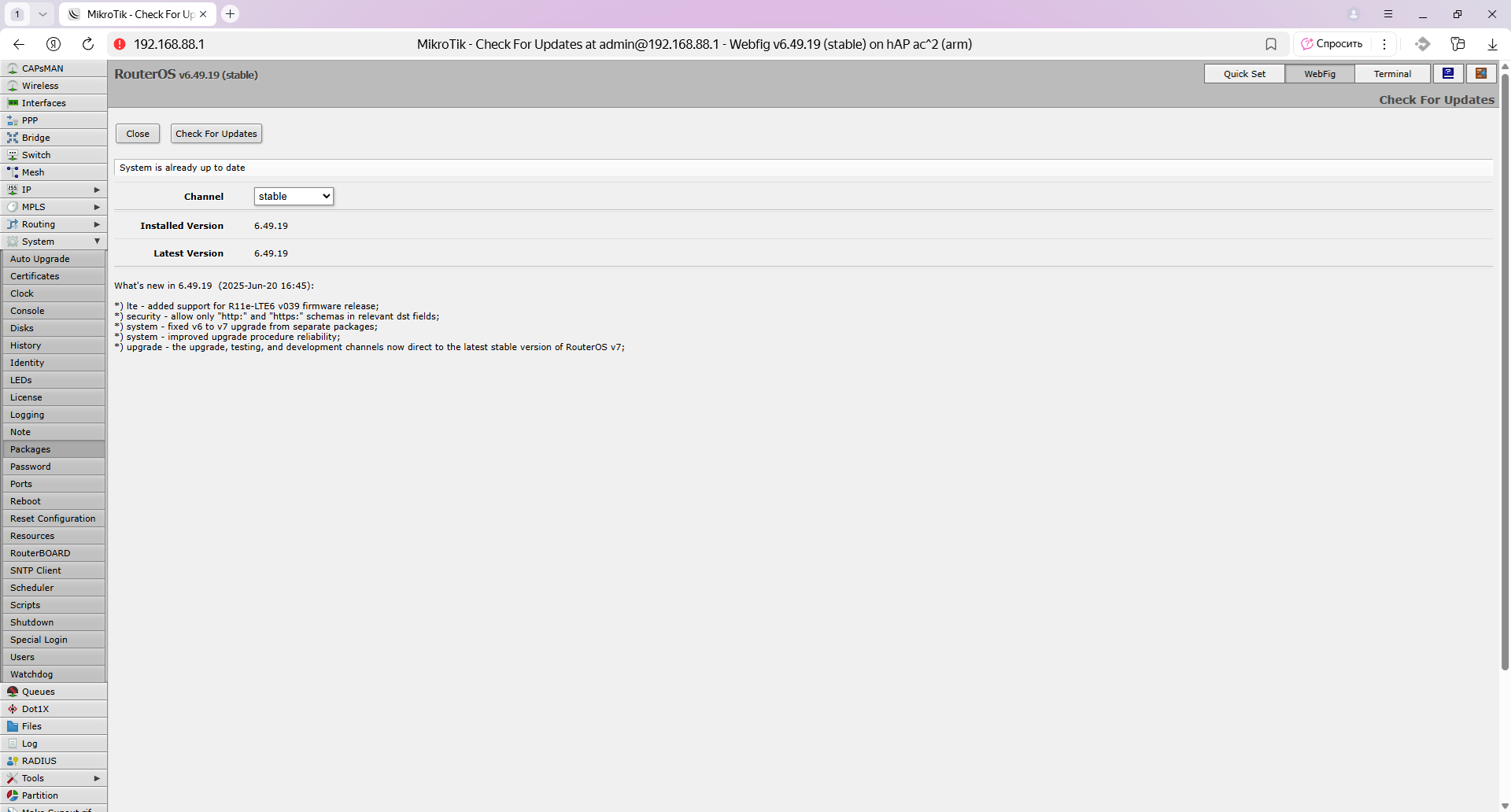Click the Спросить assistant button
This screenshot has width=1511, height=812.
[x=1332, y=44]
